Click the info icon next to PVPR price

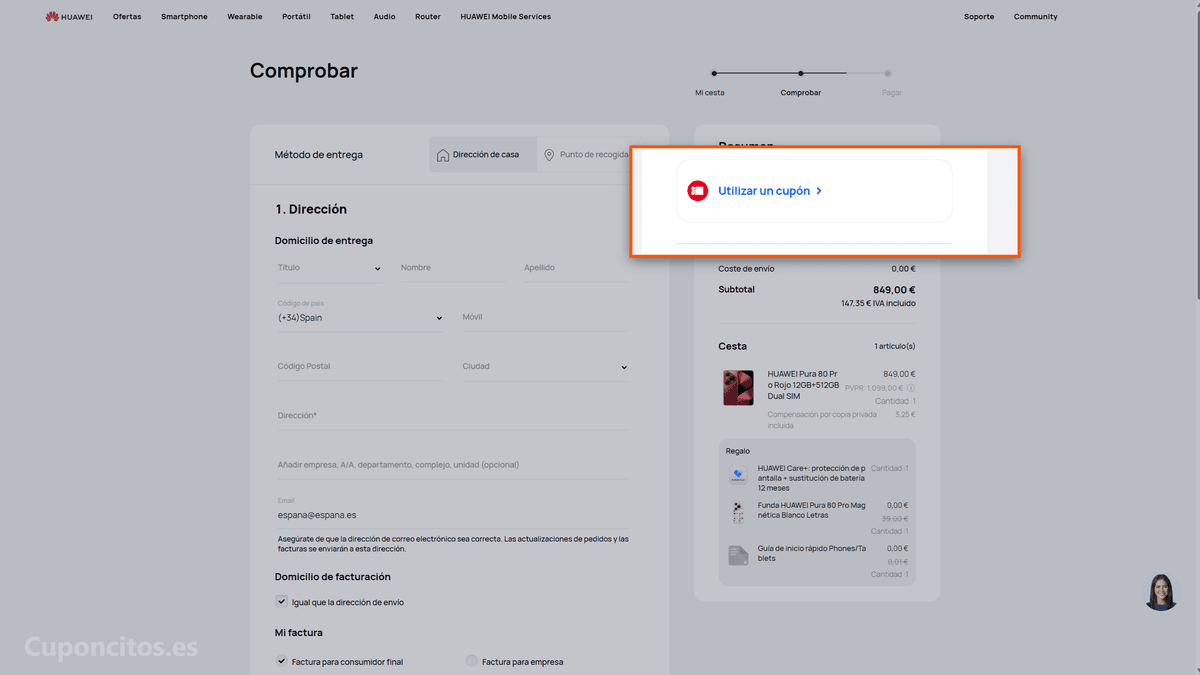tap(911, 388)
